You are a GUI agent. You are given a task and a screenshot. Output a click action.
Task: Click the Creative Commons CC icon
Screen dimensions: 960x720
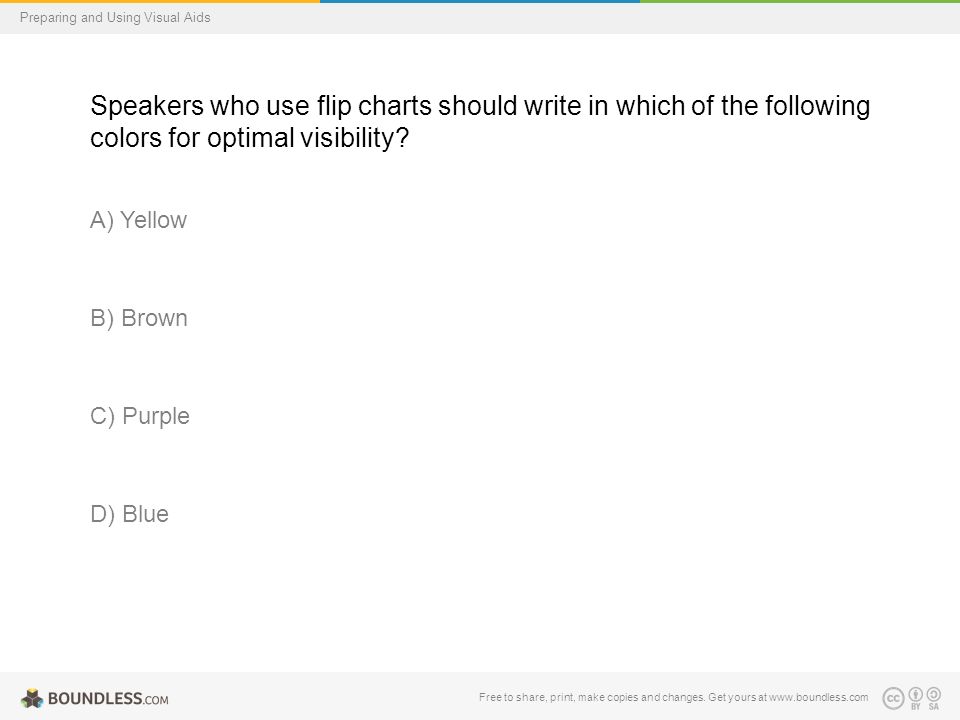pos(893,699)
